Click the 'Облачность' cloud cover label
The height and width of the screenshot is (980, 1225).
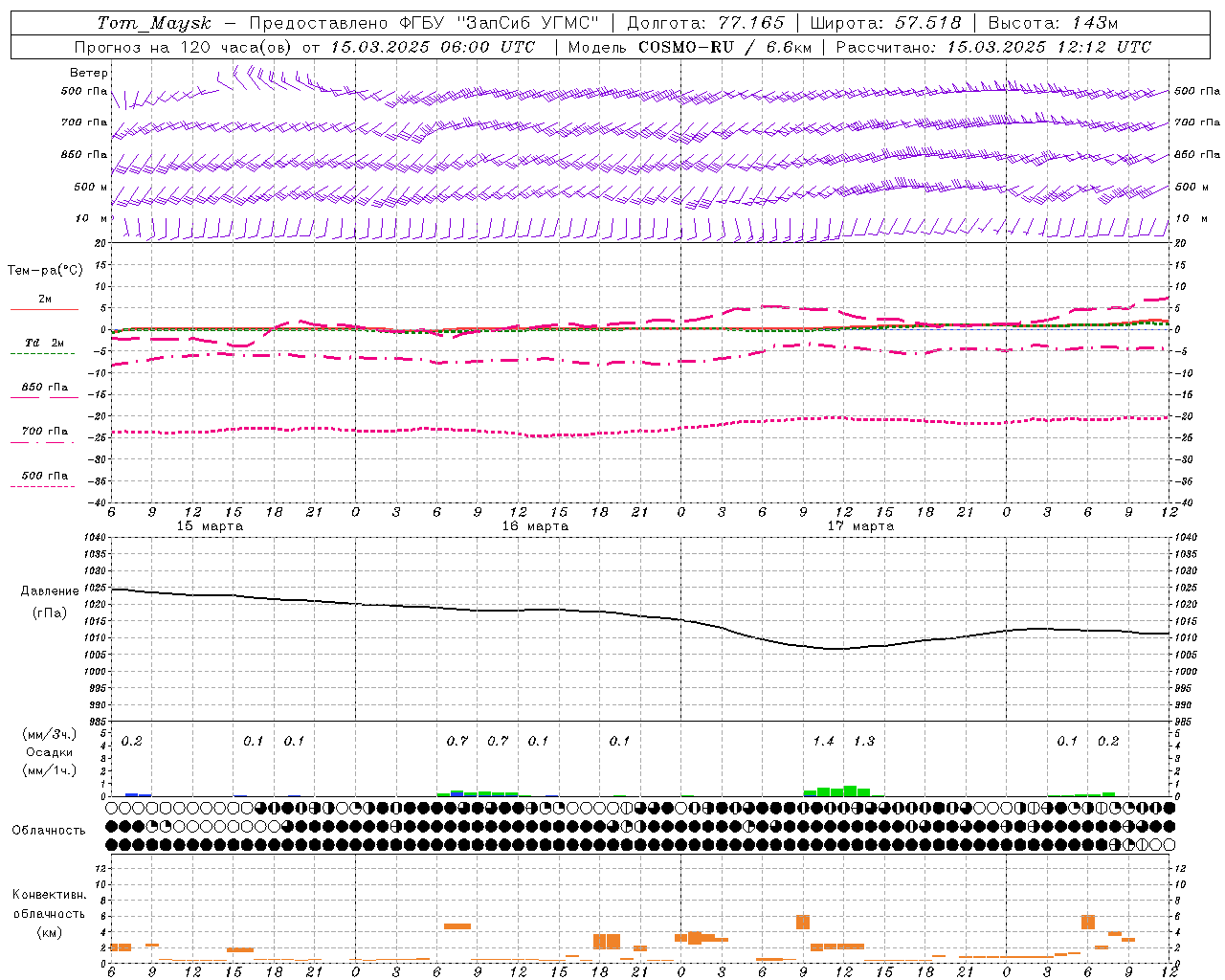point(49,831)
